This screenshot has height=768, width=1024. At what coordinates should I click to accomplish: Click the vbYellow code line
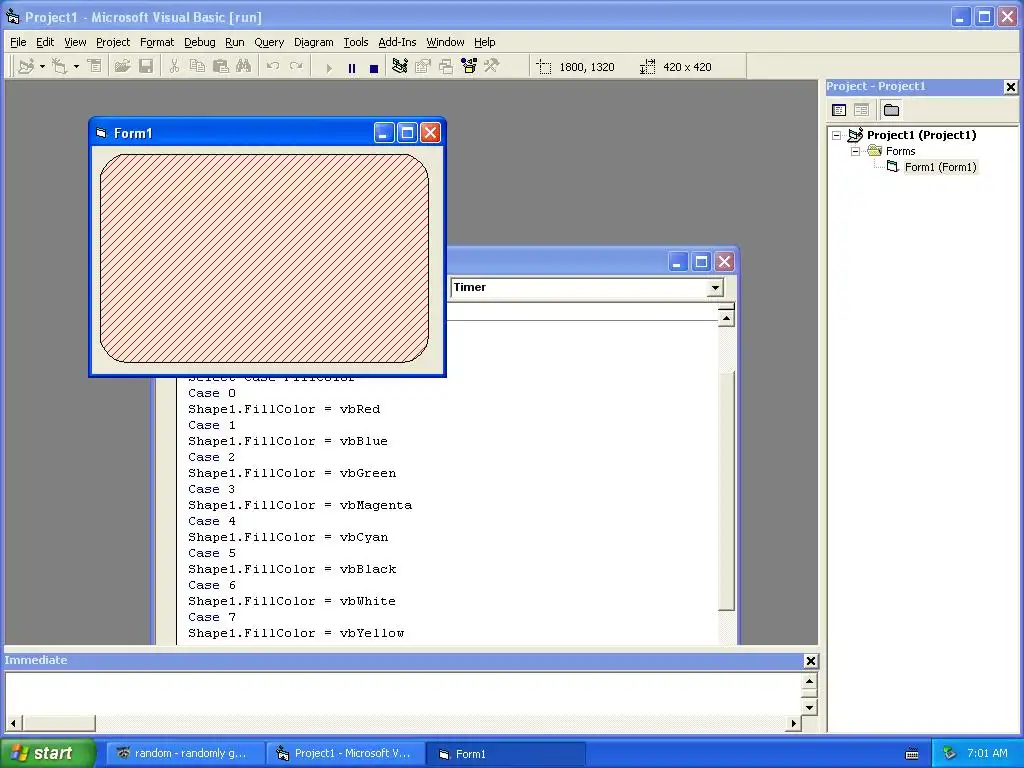(x=296, y=633)
